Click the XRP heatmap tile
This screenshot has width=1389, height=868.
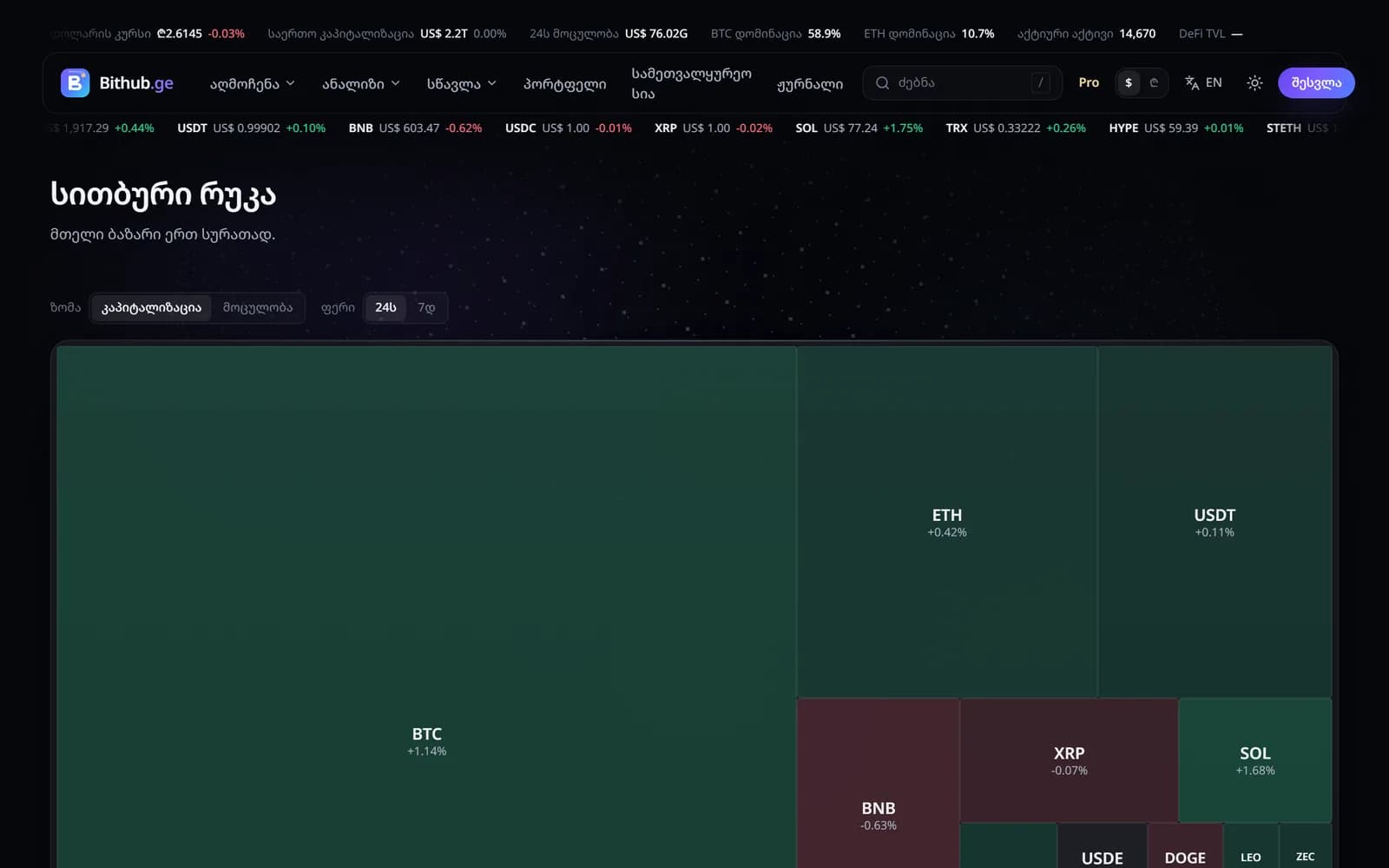click(1069, 760)
